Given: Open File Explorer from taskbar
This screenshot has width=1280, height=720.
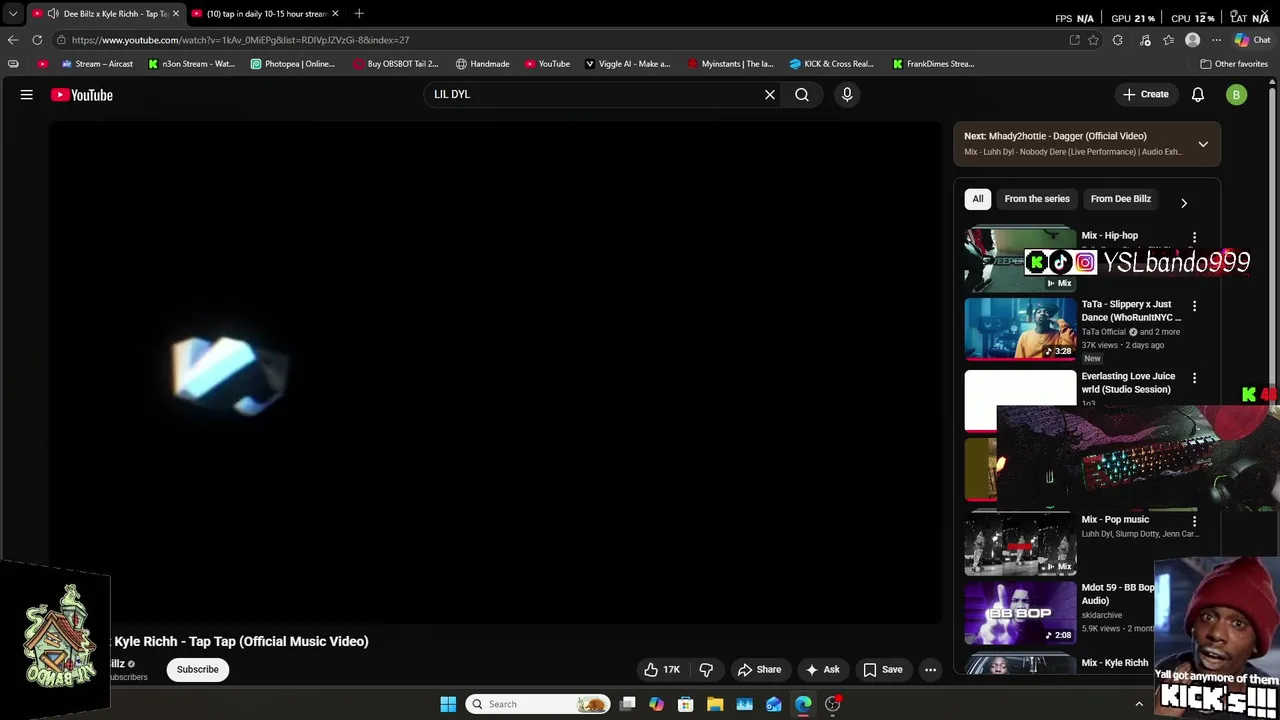Looking at the screenshot, I should 715,704.
